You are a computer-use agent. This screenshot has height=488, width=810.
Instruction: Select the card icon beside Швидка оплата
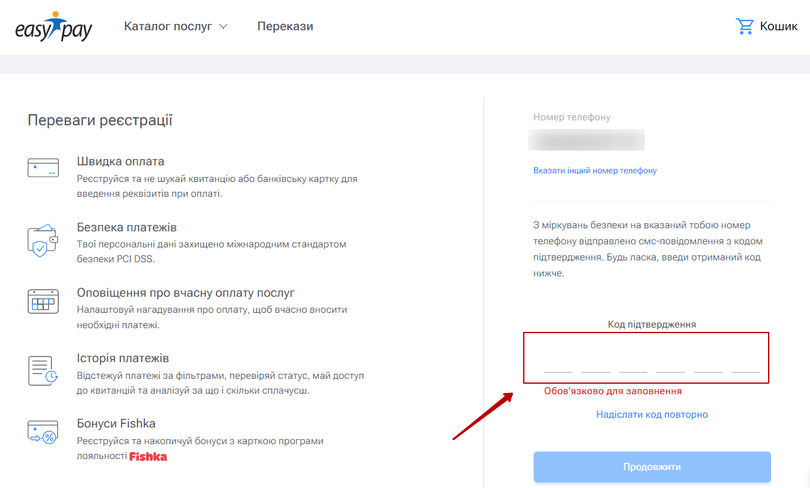(43, 168)
